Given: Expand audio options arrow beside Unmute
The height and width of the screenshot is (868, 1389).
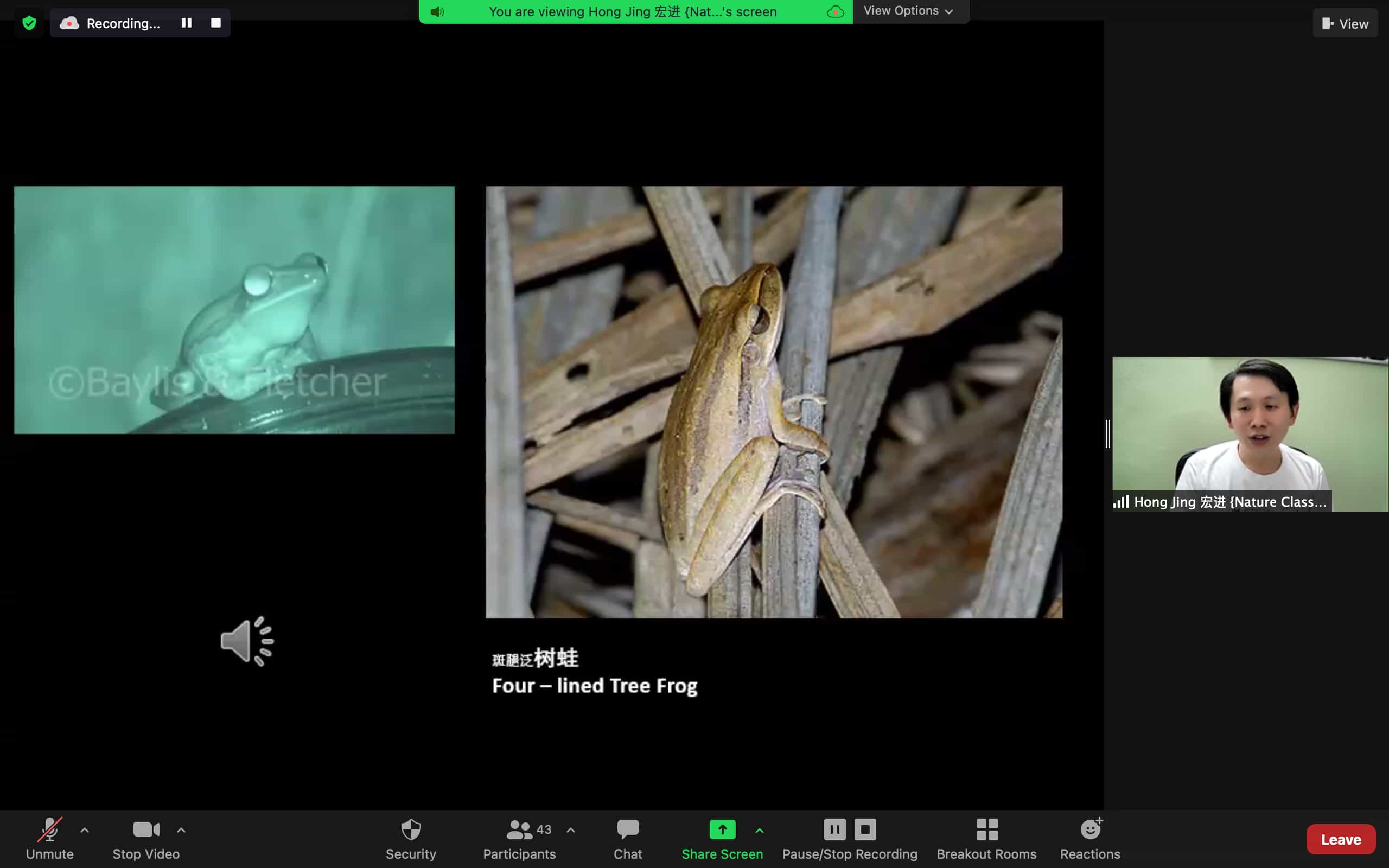Looking at the screenshot, I should pos(85,830).
